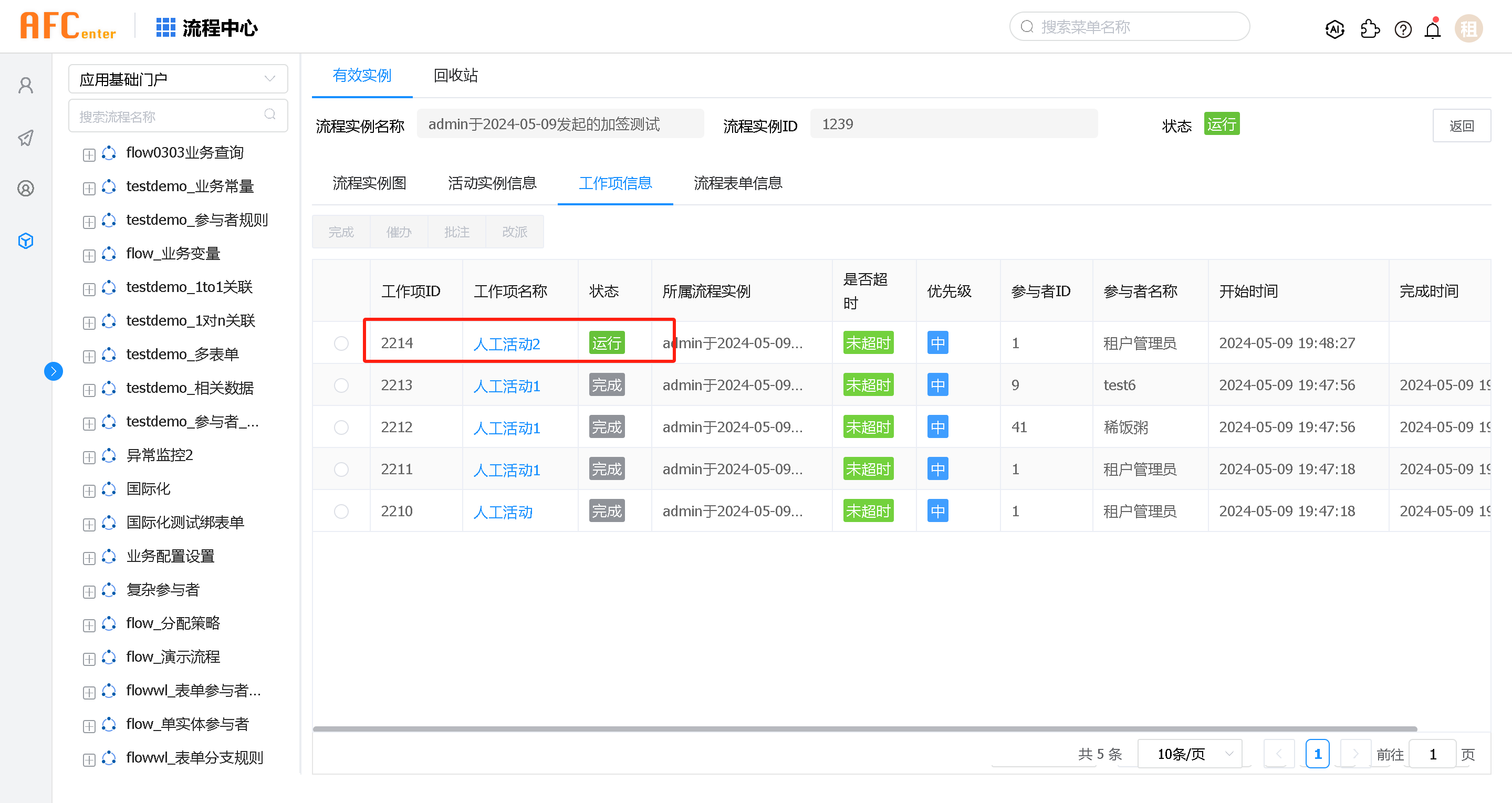
Task: Click the horizontal table scrollbar
Action: [864, 728]
